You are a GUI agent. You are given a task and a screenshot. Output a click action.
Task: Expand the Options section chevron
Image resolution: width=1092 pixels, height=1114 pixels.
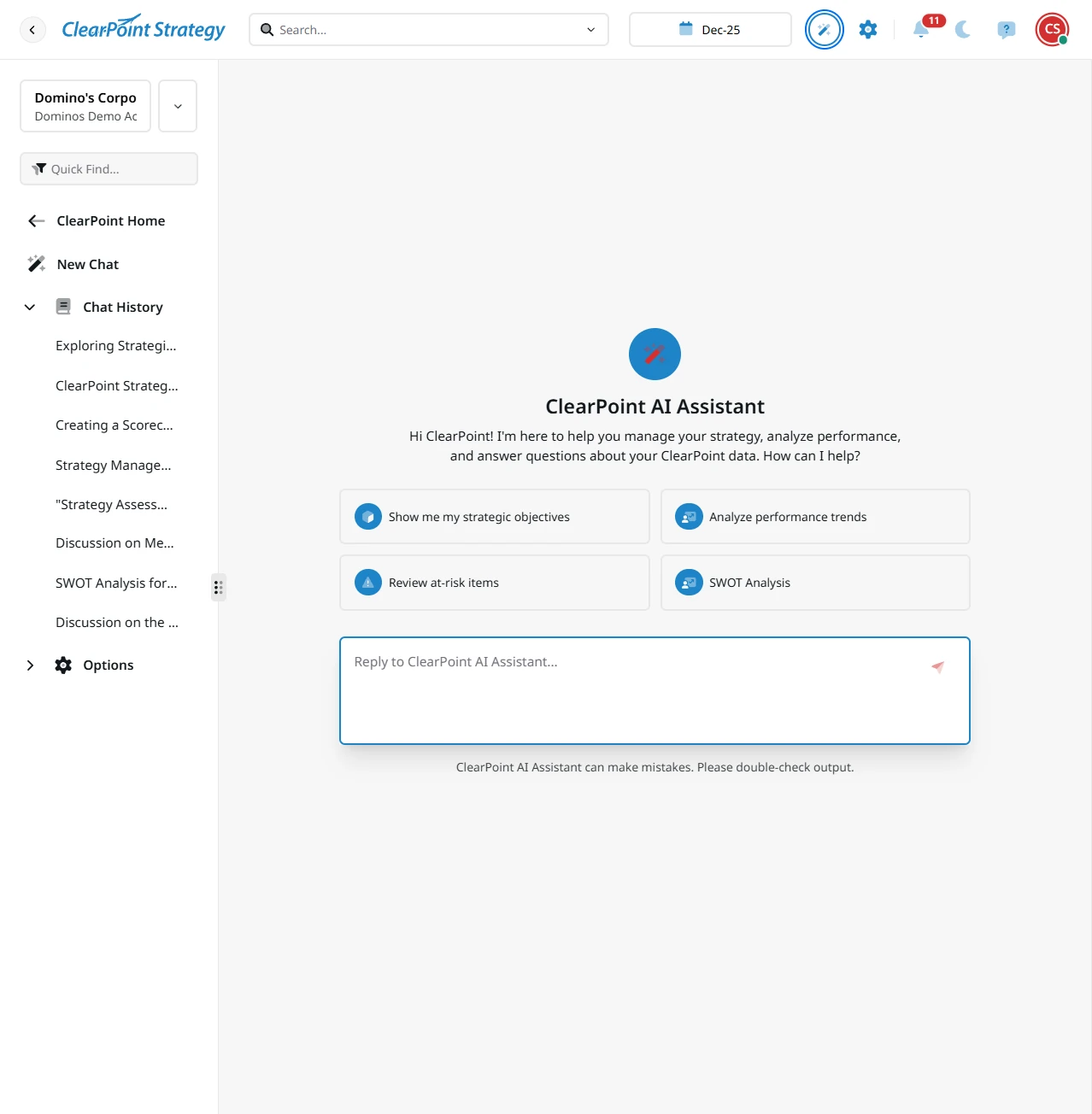[x=30, y=665]
